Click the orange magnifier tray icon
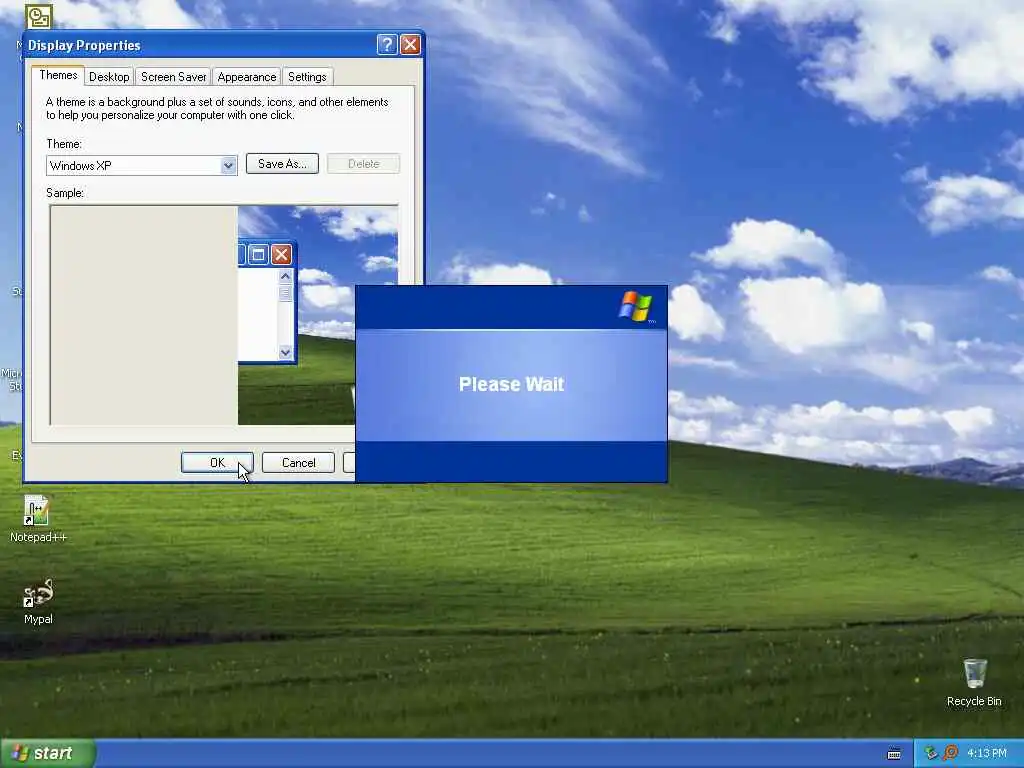 tap(950, 754)
